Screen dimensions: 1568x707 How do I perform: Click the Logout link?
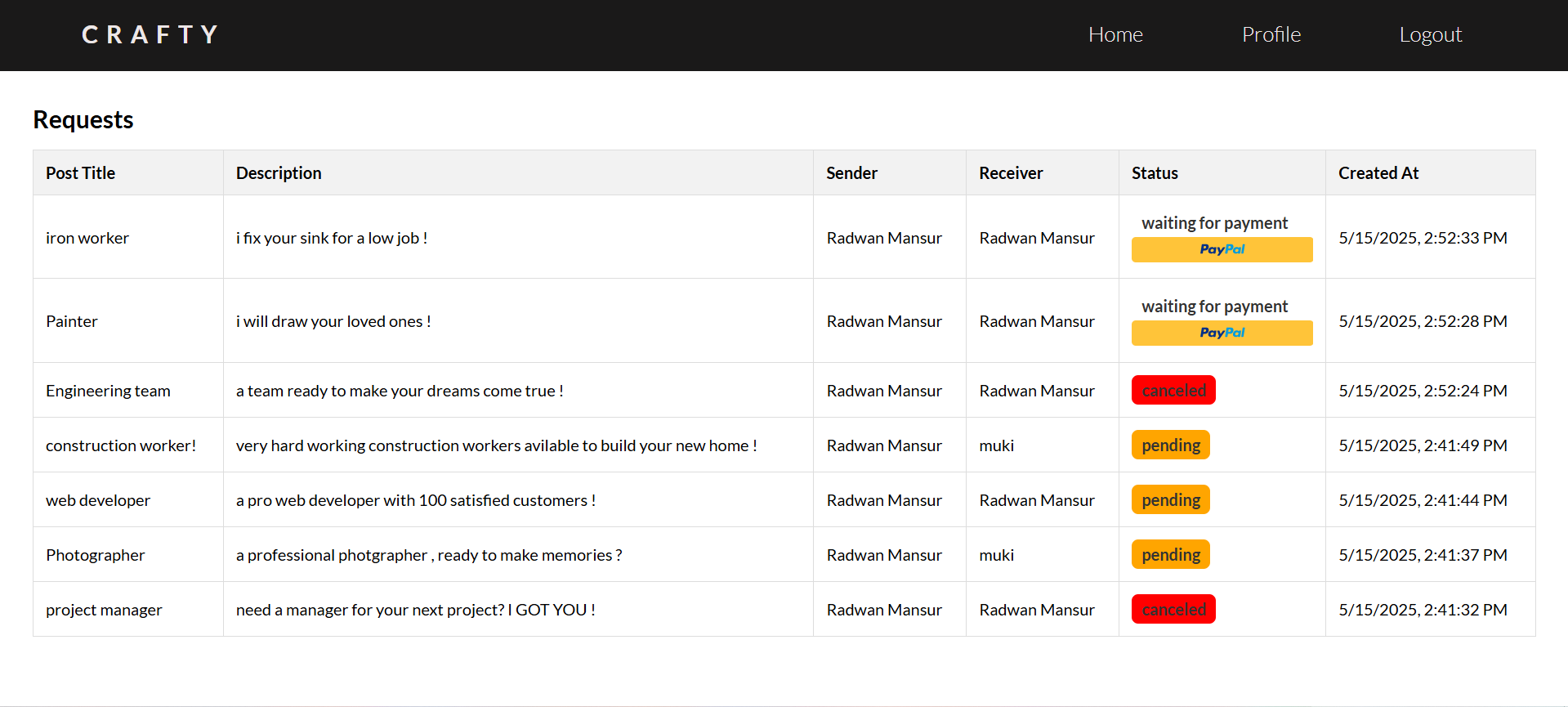(1430, 34)
